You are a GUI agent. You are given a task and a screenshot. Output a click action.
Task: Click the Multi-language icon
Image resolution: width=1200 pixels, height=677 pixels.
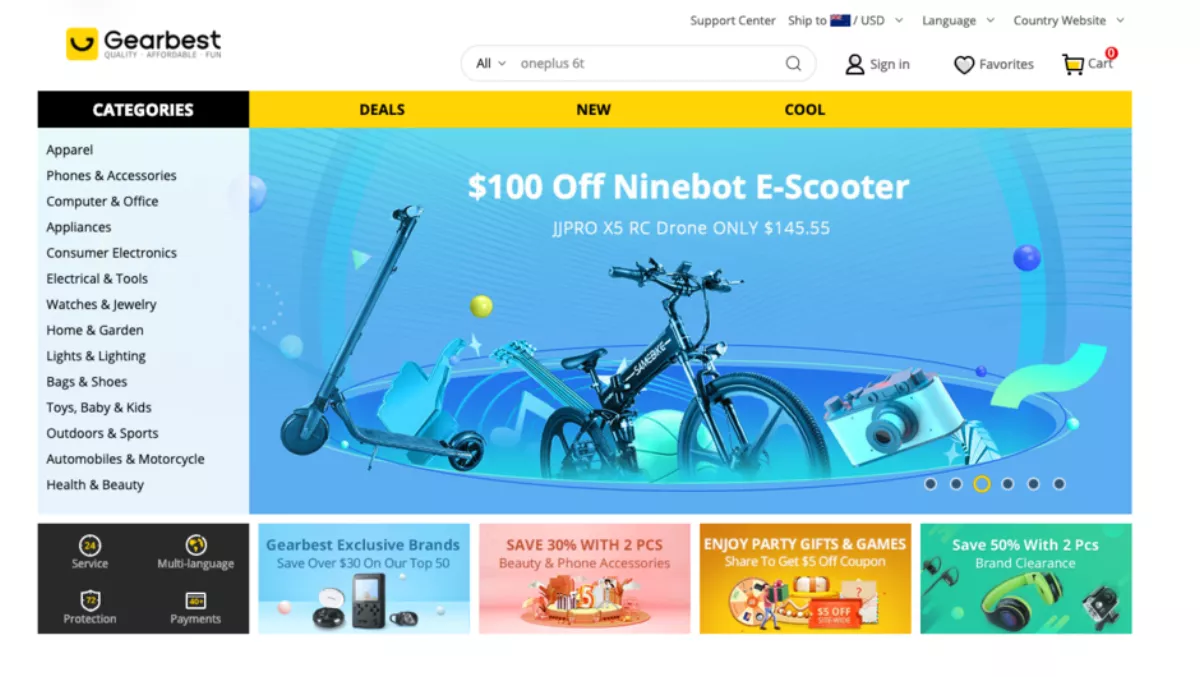click(x=196, y=545)
